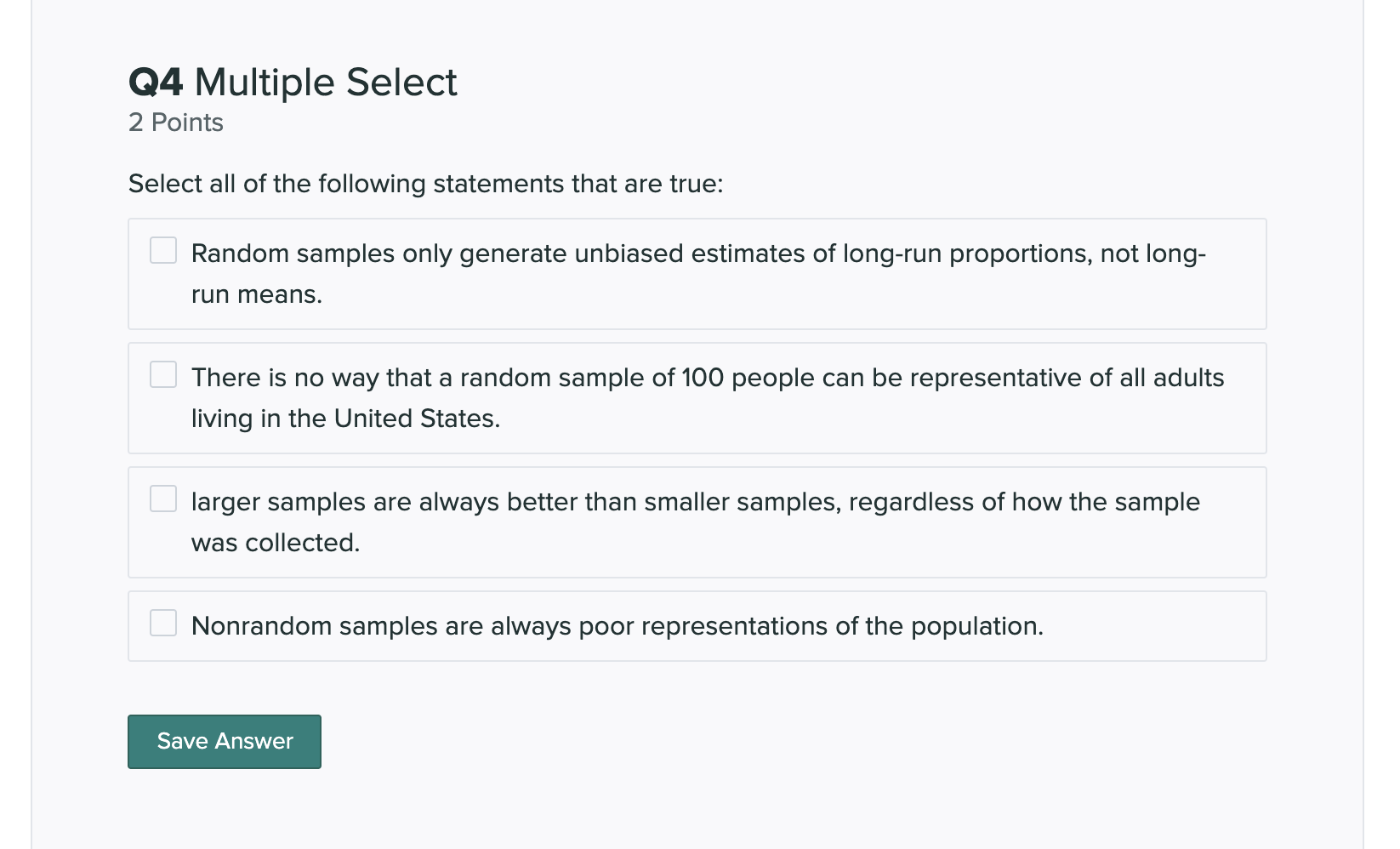1400x849 pixels.
Task: Click the 'run means.' line of first option
Action: click(x=257, y=294)
